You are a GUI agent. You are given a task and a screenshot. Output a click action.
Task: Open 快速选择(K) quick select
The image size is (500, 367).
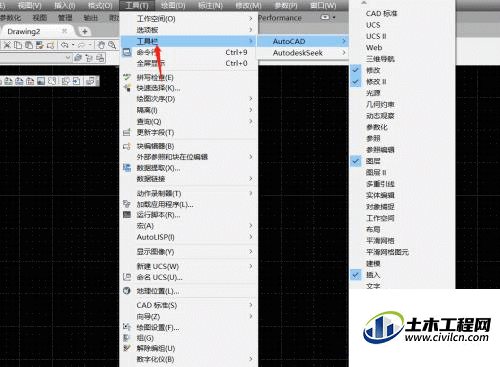[x=188, y=88]
